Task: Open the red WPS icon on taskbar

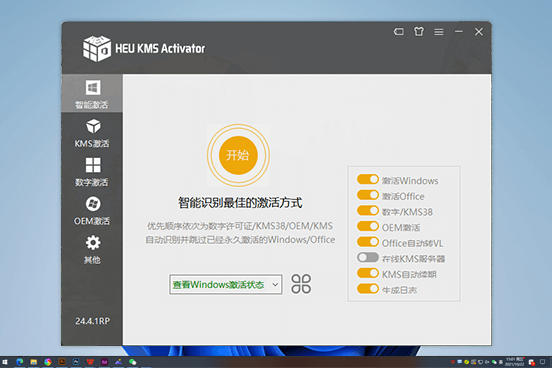Action: tap(90, 362)
